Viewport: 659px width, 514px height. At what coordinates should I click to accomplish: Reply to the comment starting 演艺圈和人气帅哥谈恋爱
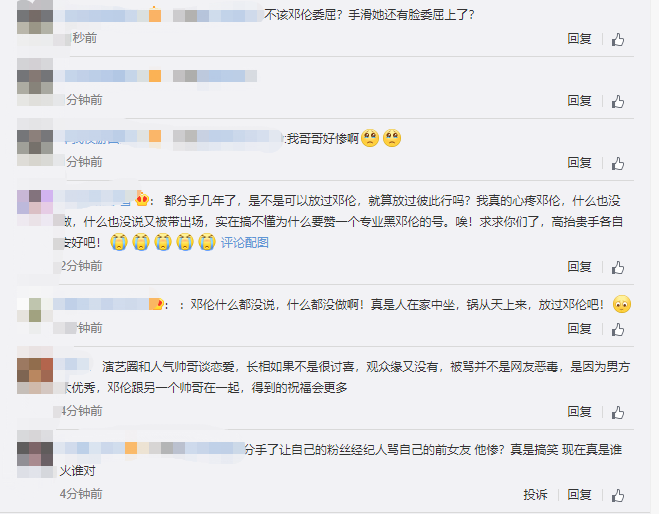(579, 411)
